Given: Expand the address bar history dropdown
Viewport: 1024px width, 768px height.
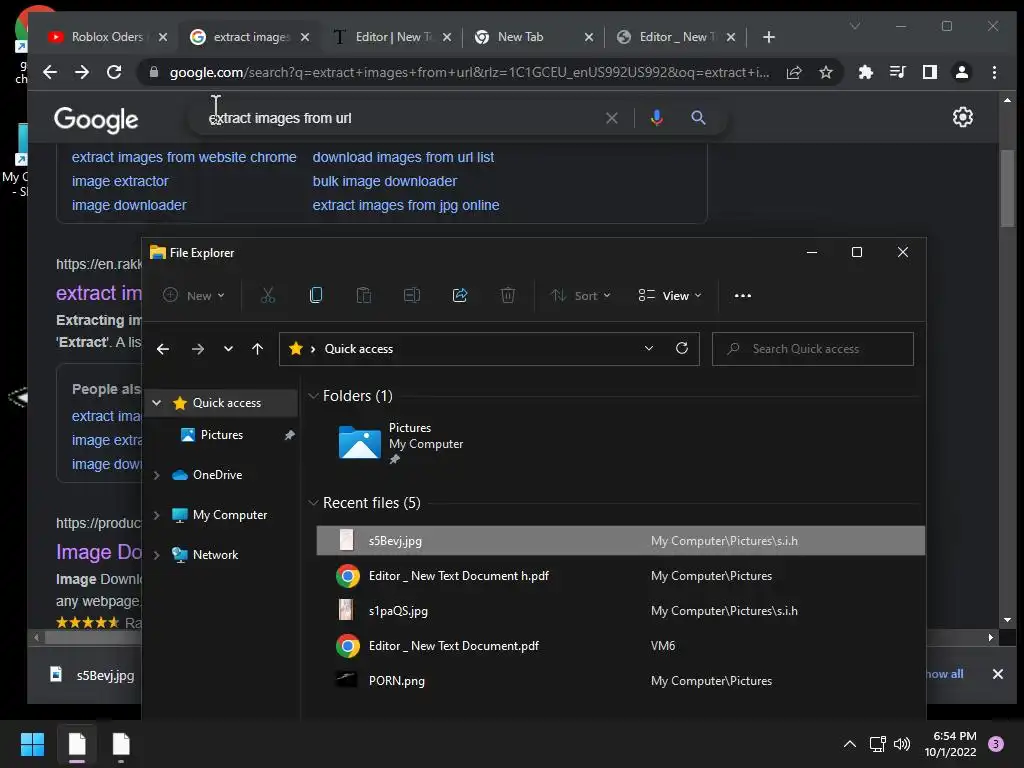Looking at the screenshot, I should (648, 348).
